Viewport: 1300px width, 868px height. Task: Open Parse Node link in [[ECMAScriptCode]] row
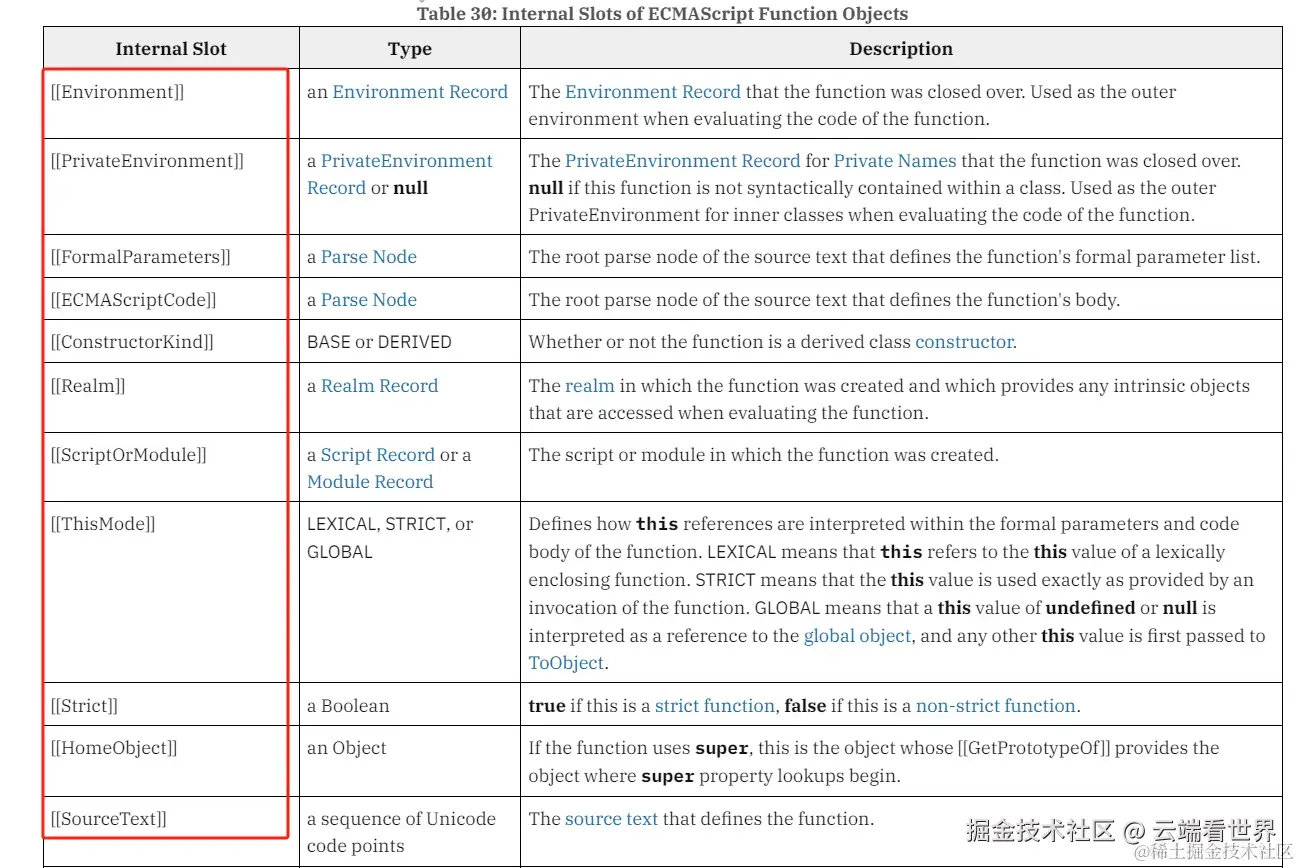click(369, 300)
